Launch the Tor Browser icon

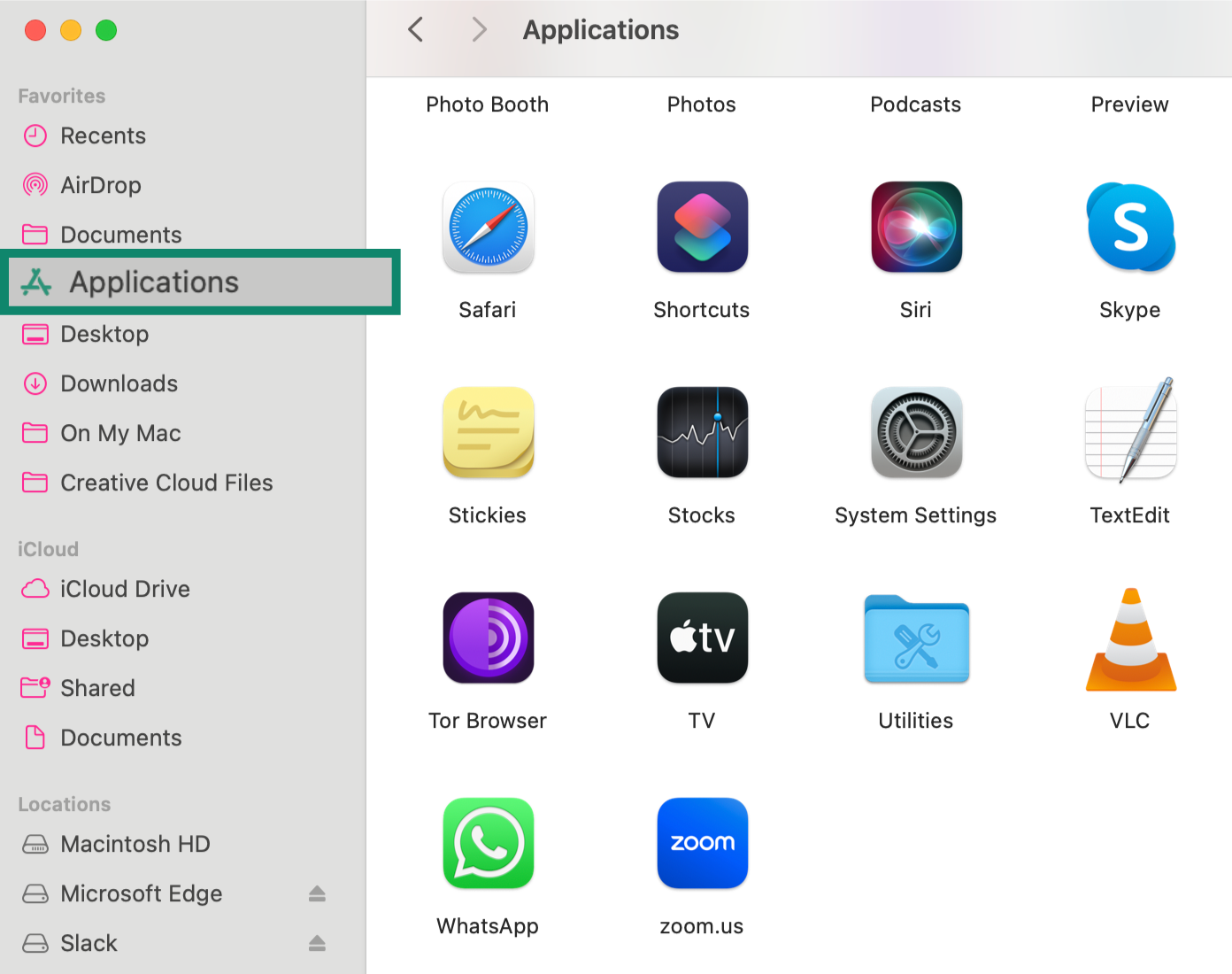coord(488,638)
